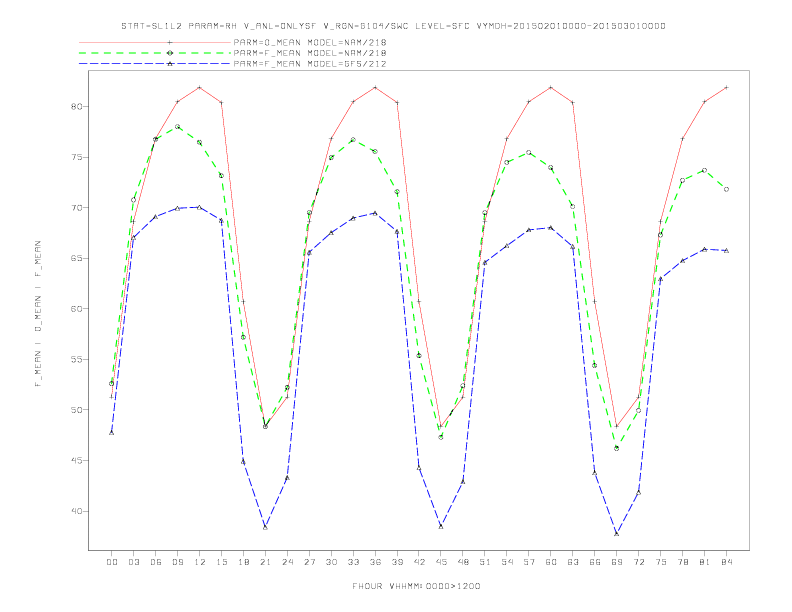Viewport: 792px width, 612px height.
Task: Click the red solid line legend sample
Action: pos(155,42)
